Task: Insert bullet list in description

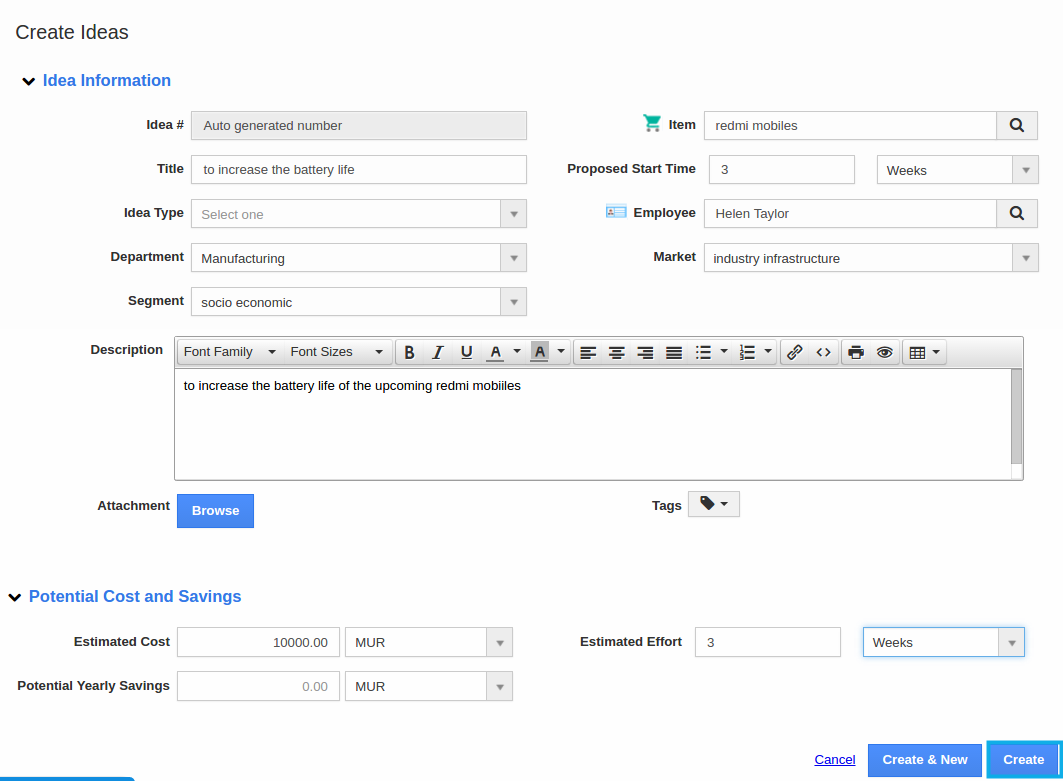Action: (703, 353)
